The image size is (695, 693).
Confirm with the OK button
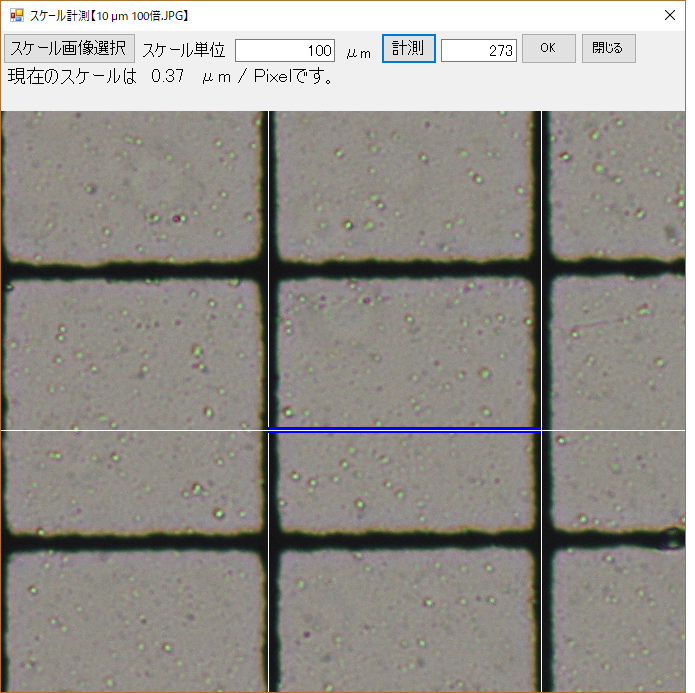[x=548, y=49]
